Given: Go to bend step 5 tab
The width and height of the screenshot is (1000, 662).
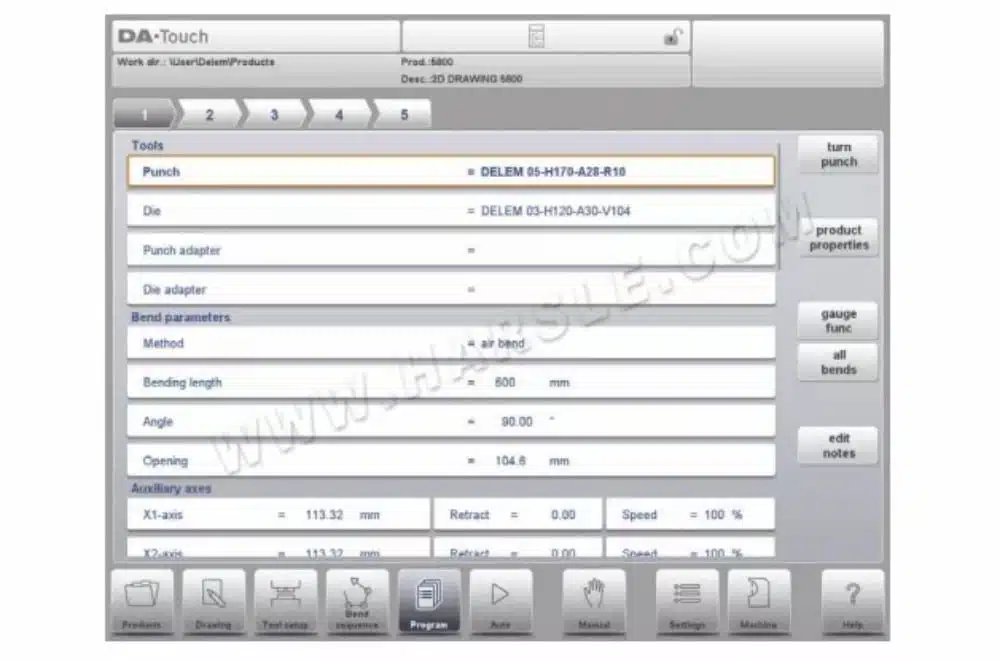Looking at the screenshot, I should tap(402, 115).
